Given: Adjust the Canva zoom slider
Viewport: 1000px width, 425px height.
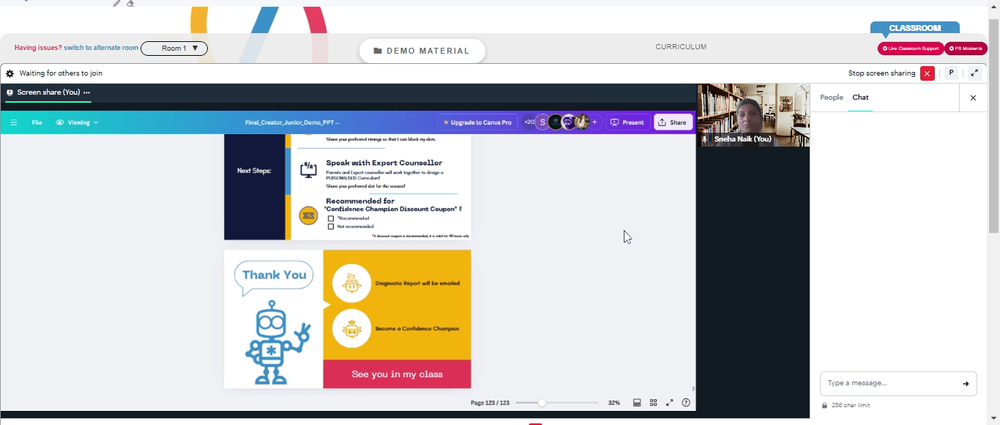Looking at the screenshot, I should 541,403.
